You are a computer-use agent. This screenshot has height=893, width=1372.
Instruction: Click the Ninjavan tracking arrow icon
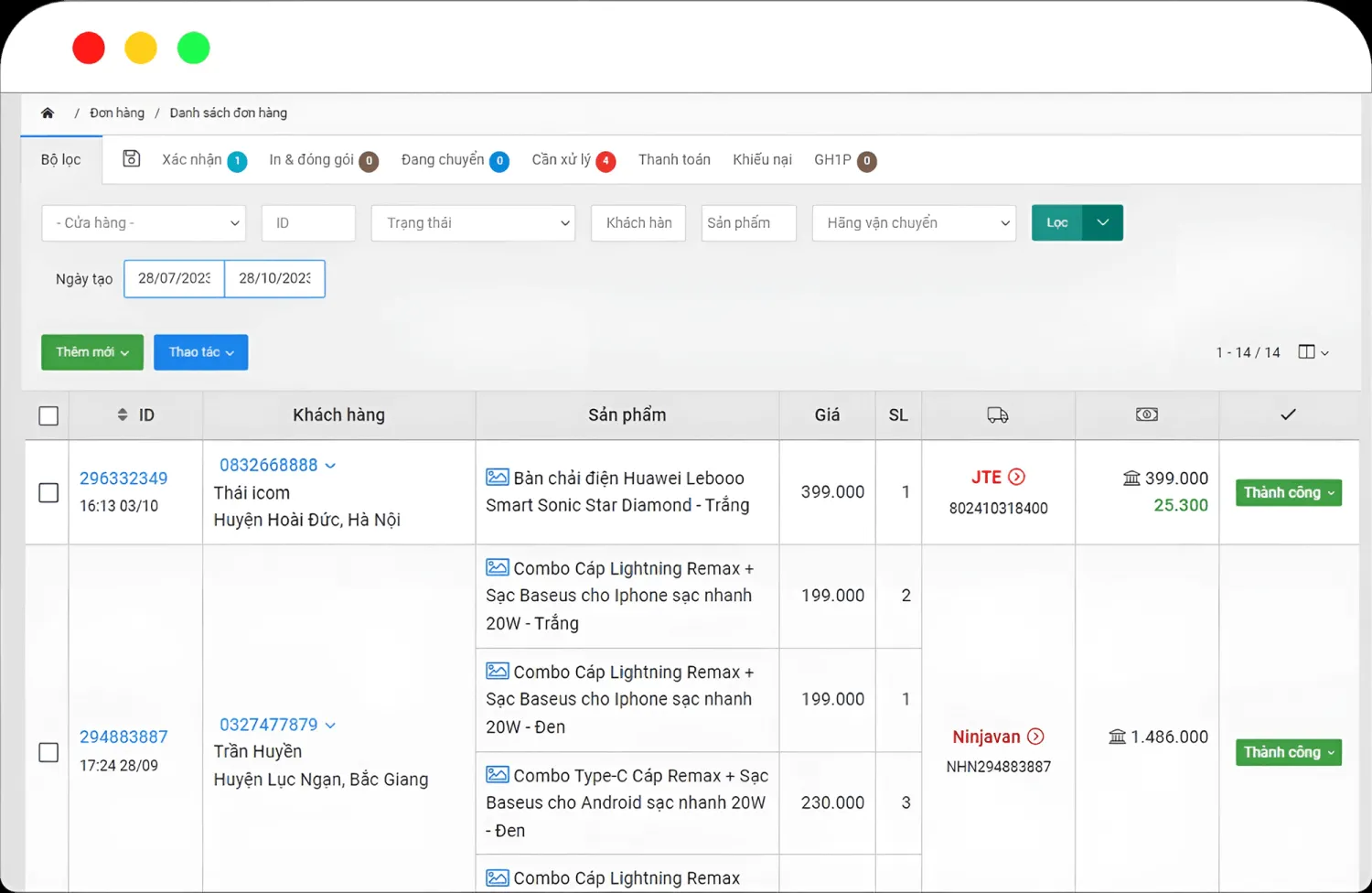[x=1035, y=737]
